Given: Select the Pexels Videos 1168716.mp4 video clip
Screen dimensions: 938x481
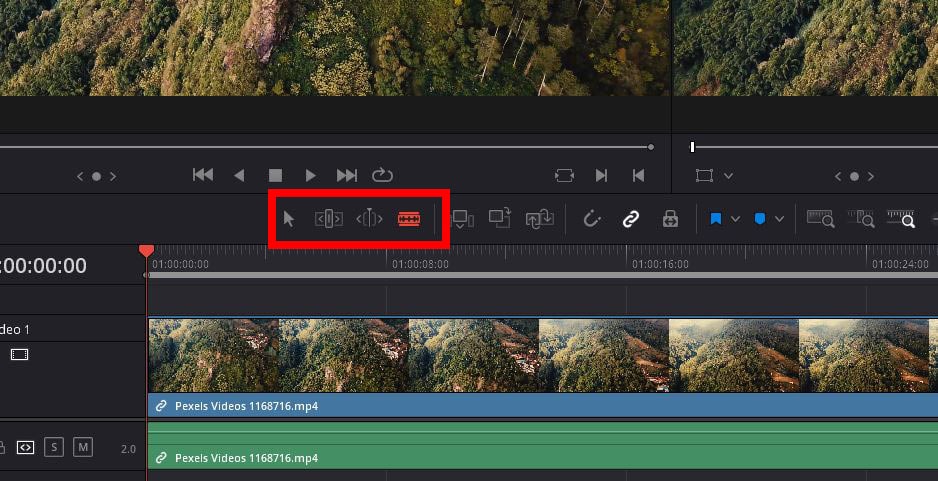Looking at the screenshot, I should (543, 367).
